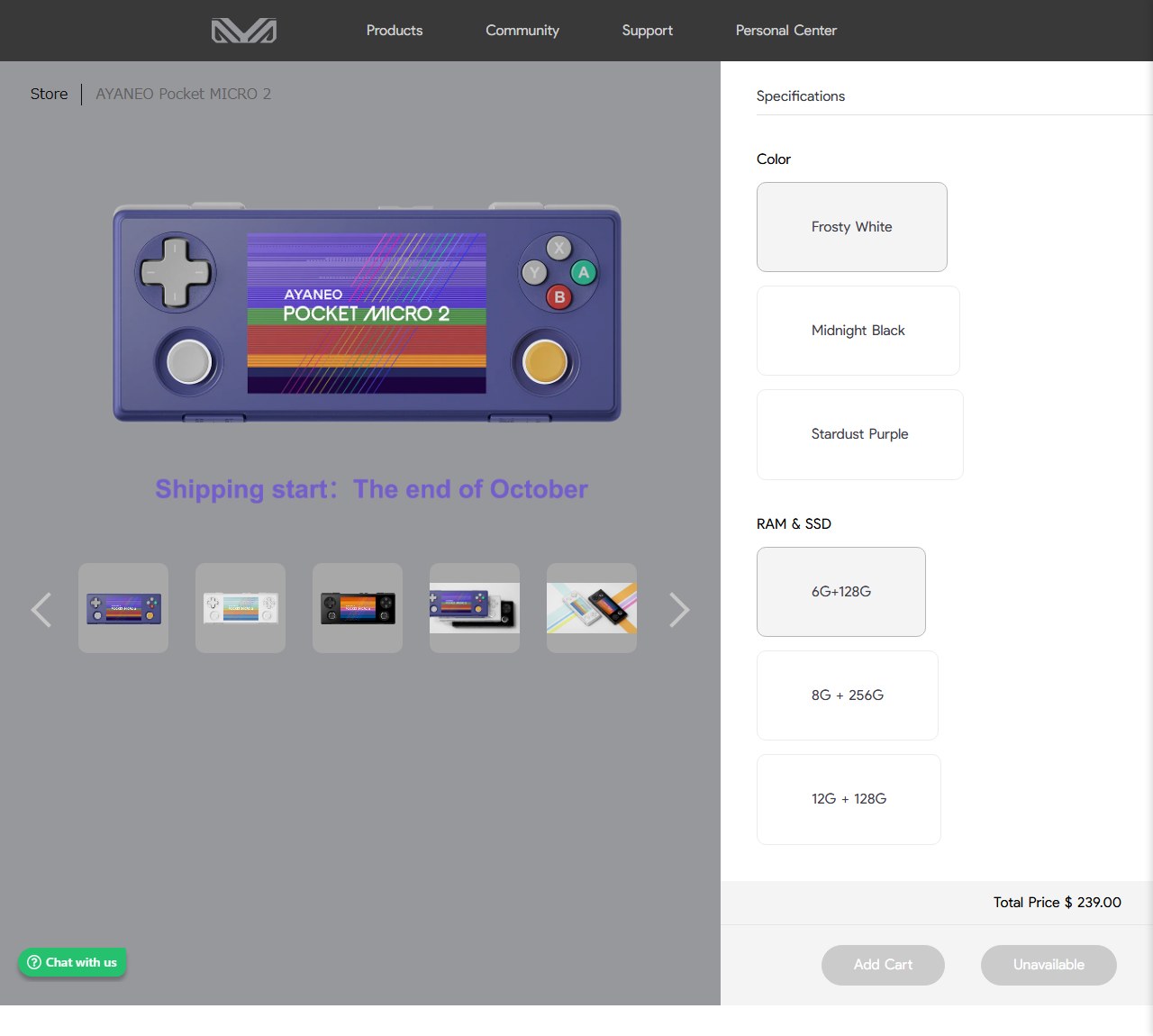Open the Support menu
This screenshot has width=1153, height=1036.
tap(648, 31)
